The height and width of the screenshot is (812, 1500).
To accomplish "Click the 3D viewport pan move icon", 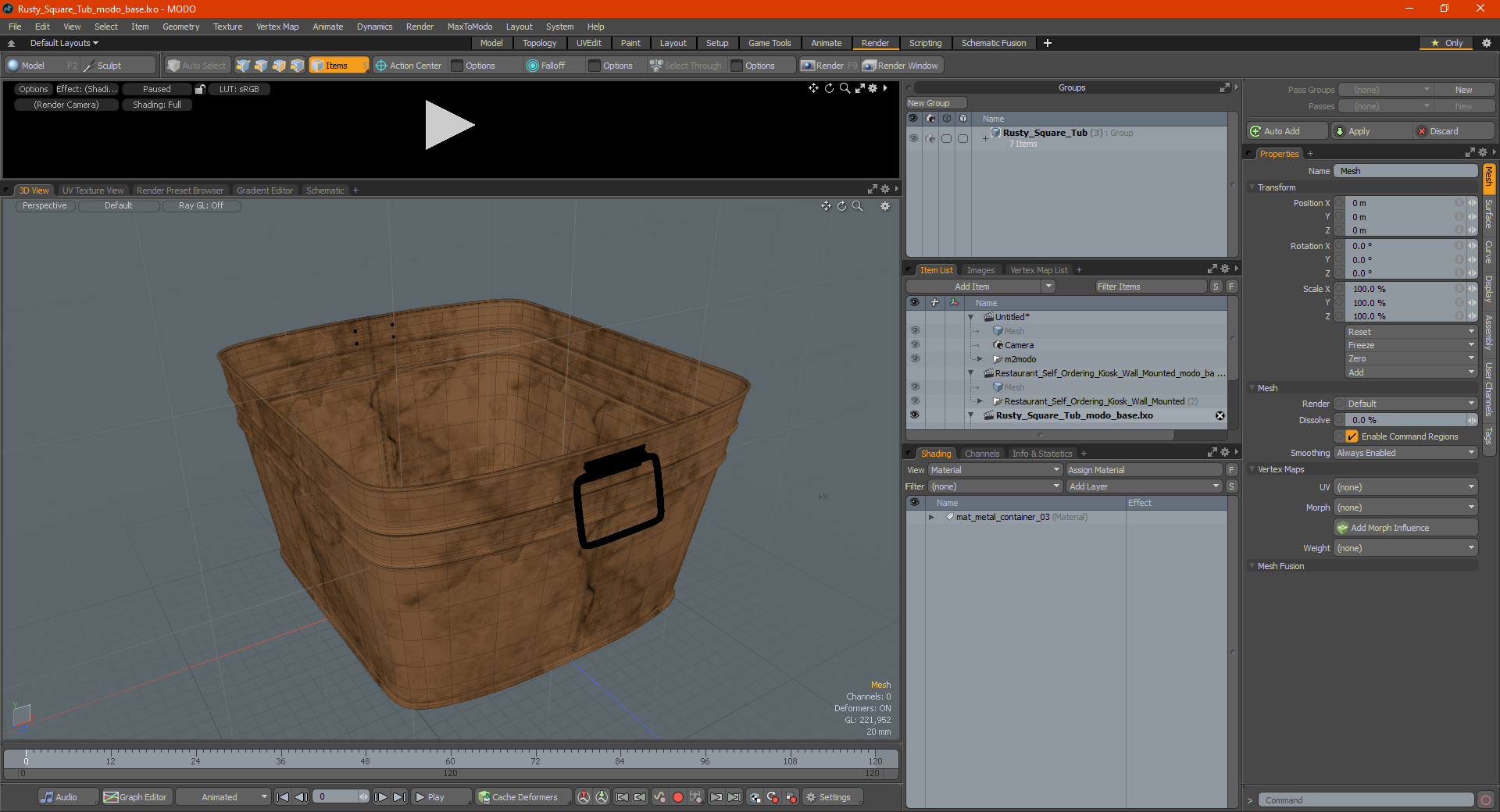I will (826, 206).
